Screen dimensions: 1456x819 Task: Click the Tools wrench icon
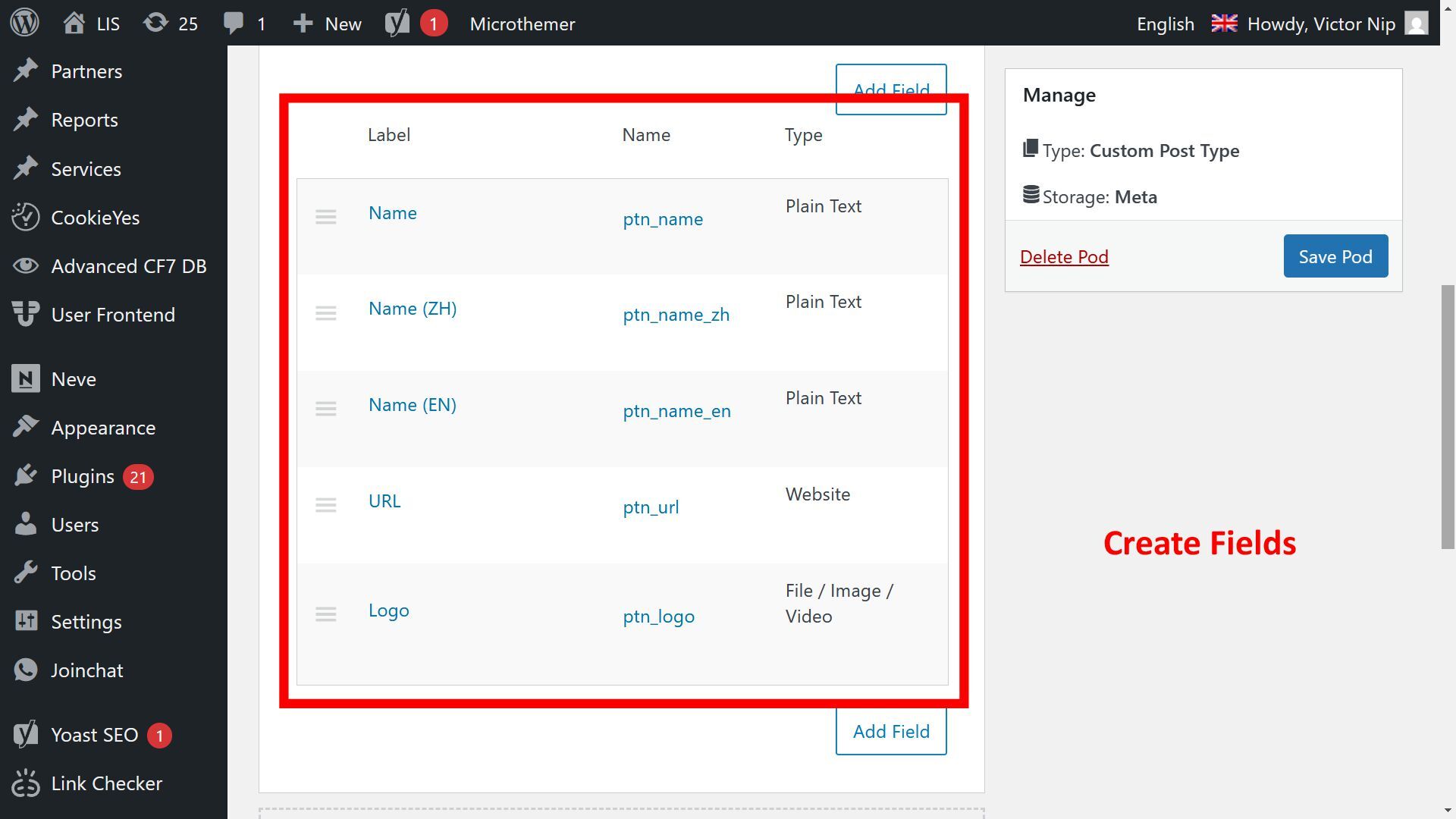pyautogui.click(x=26, y=573)
